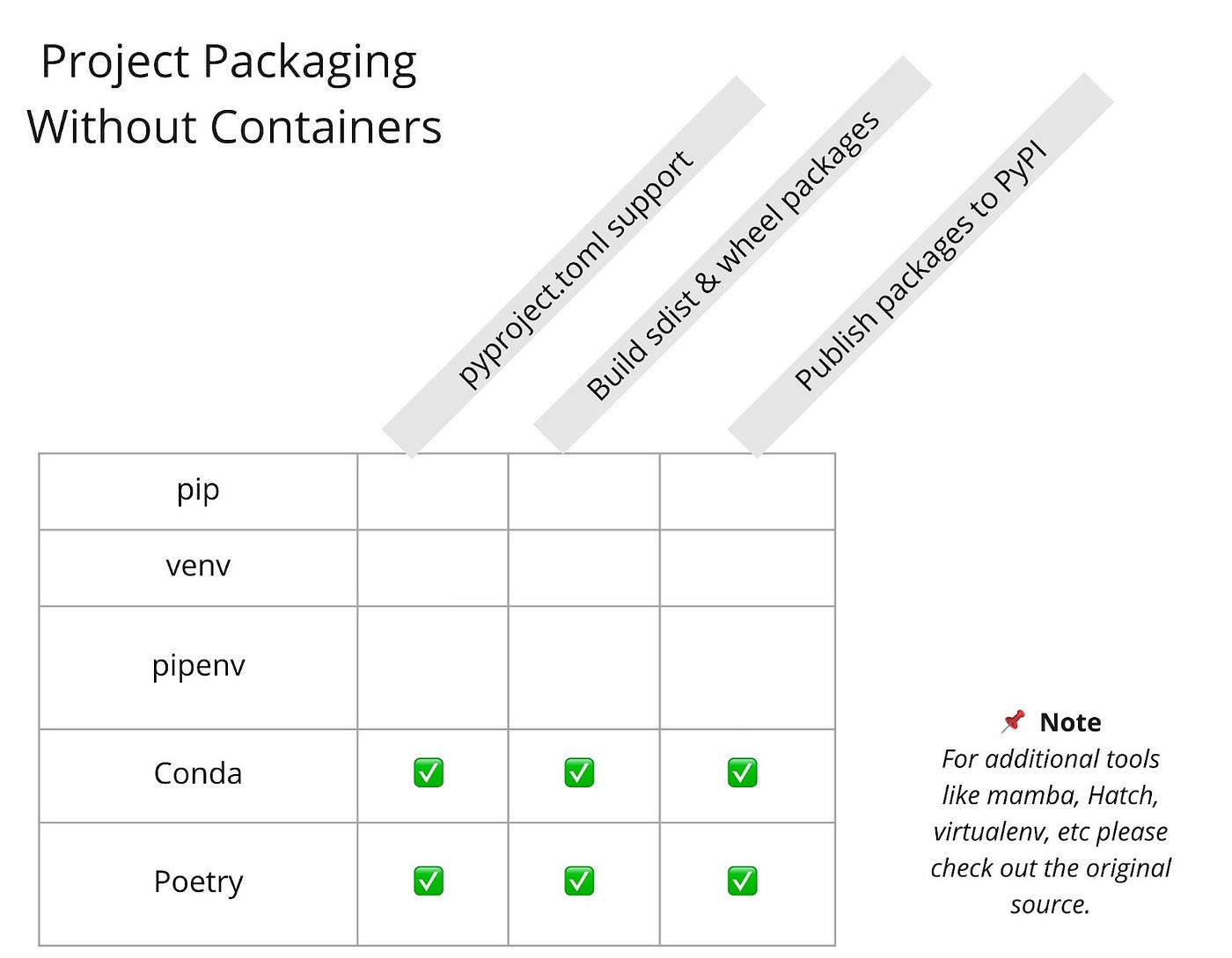Select the Conda row label
The height and width of the screenshot is (958, 1232).
(x=198, y=773)
